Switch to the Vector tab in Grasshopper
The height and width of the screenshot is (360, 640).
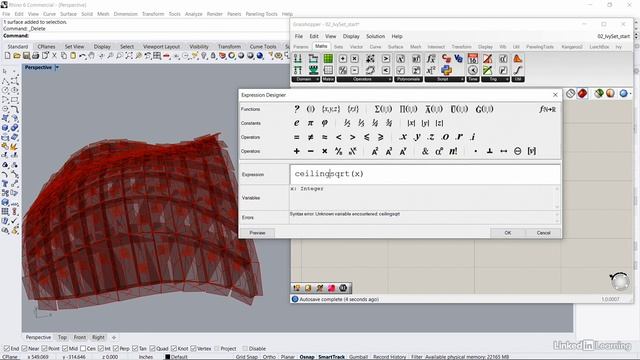[356, 47]
